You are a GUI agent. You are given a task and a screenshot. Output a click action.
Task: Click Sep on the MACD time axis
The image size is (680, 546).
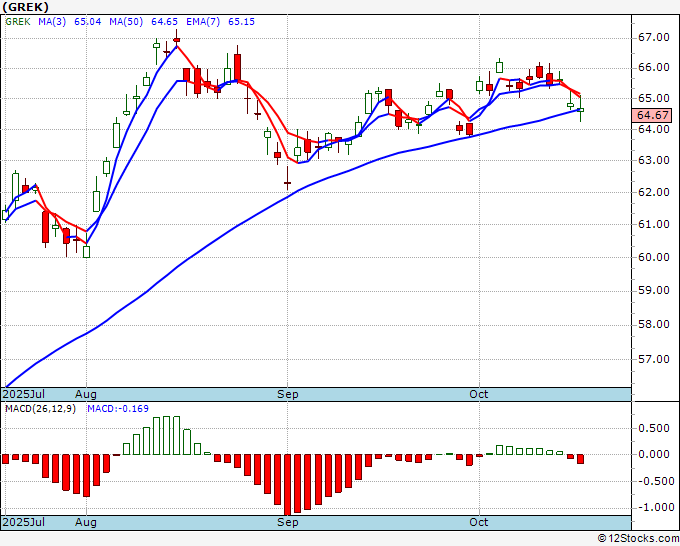tap(288, 522)
